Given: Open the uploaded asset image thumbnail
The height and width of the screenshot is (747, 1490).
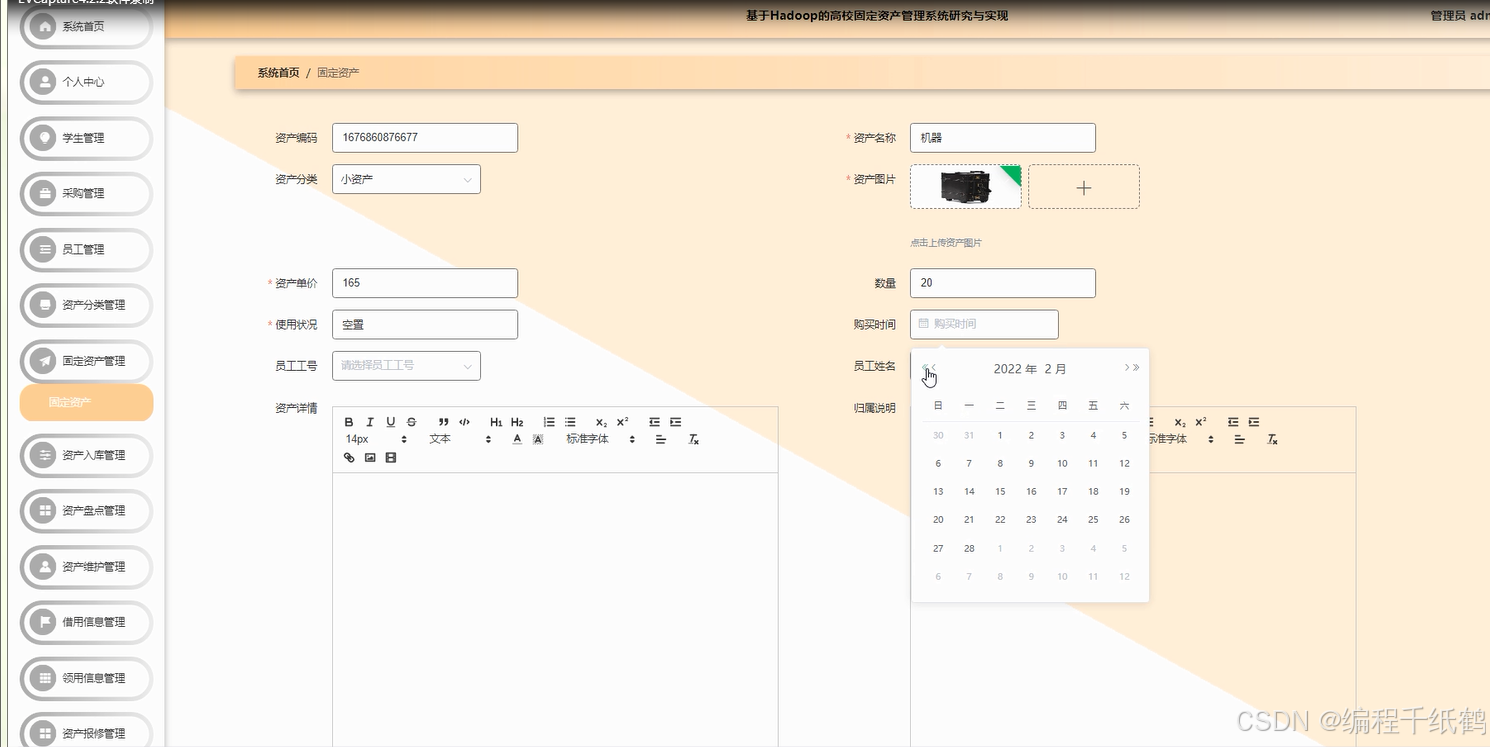Looking at the screenshot, I should 966,187.
